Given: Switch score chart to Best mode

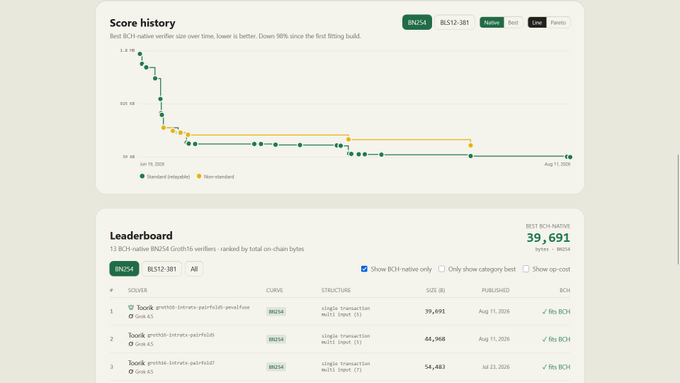Looking at the screenshot, I should [513, 23].
